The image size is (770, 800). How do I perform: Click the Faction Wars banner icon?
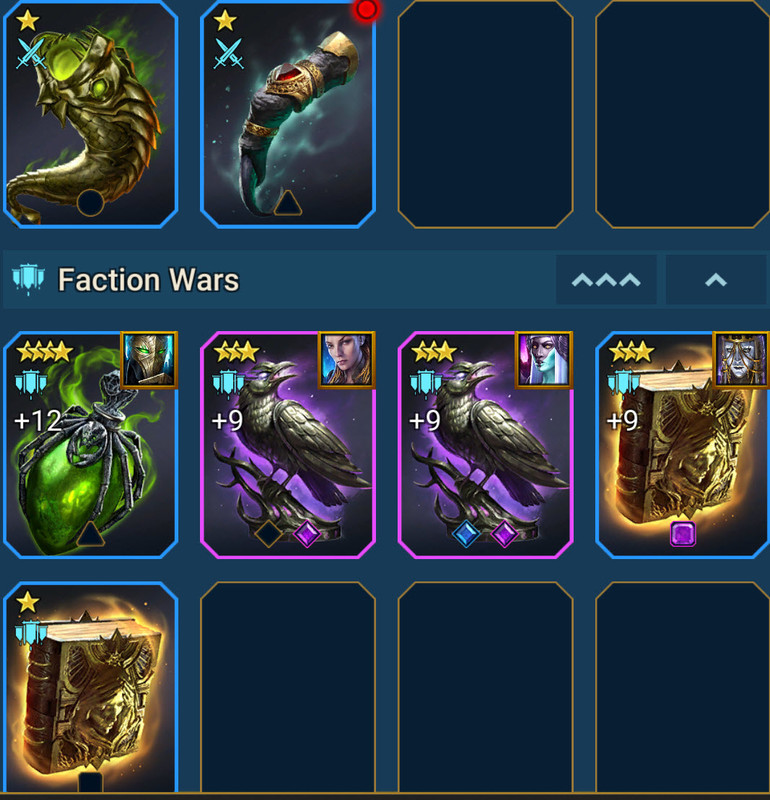coord(29,280)
